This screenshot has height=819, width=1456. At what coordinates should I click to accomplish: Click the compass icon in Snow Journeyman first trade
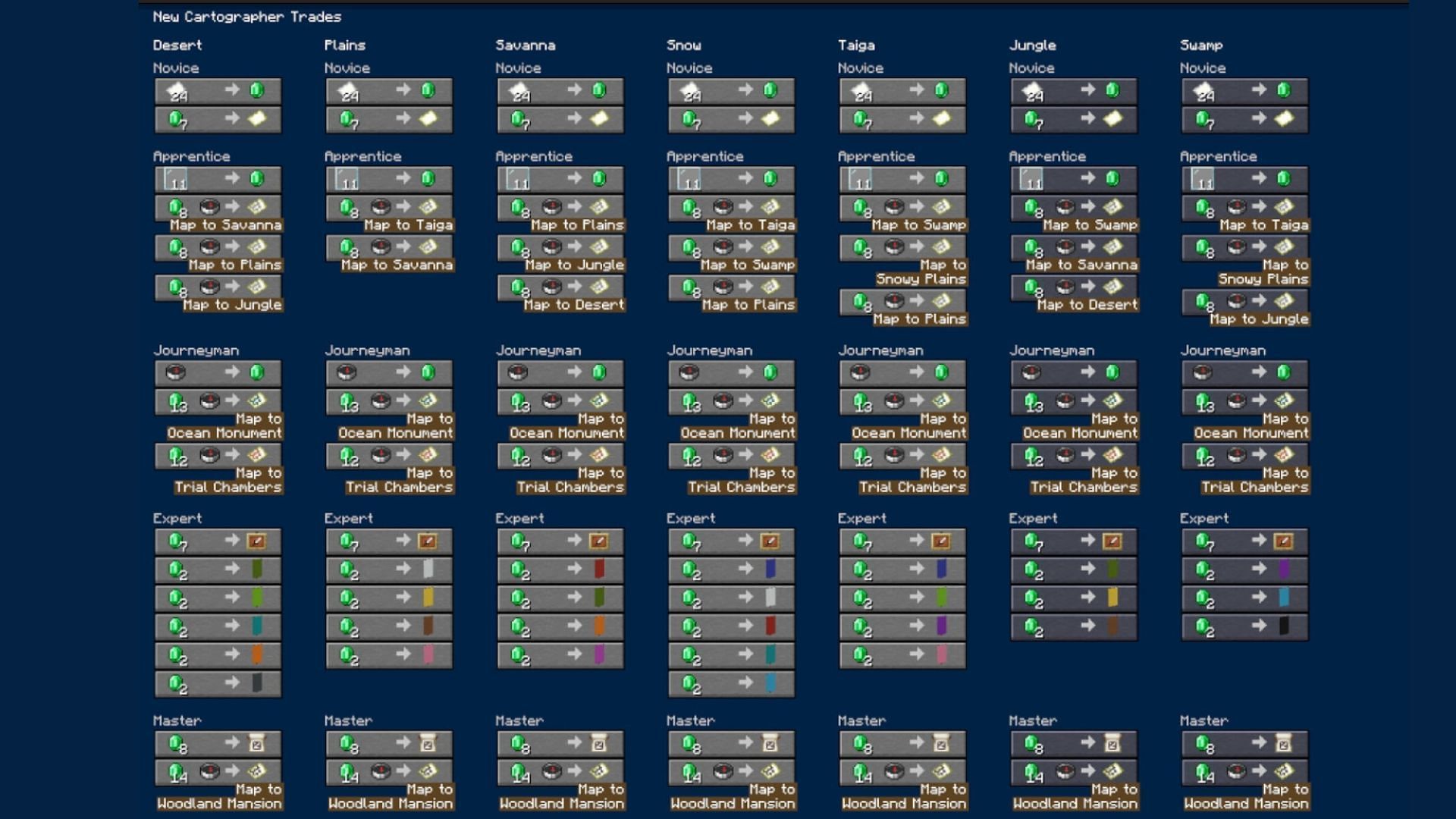click(x=689, y=372)
